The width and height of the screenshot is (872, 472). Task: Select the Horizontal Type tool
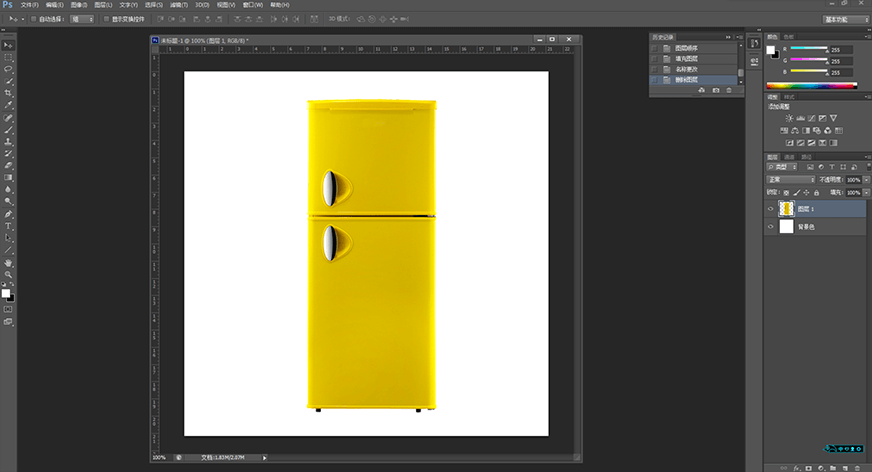coord(8,226)
